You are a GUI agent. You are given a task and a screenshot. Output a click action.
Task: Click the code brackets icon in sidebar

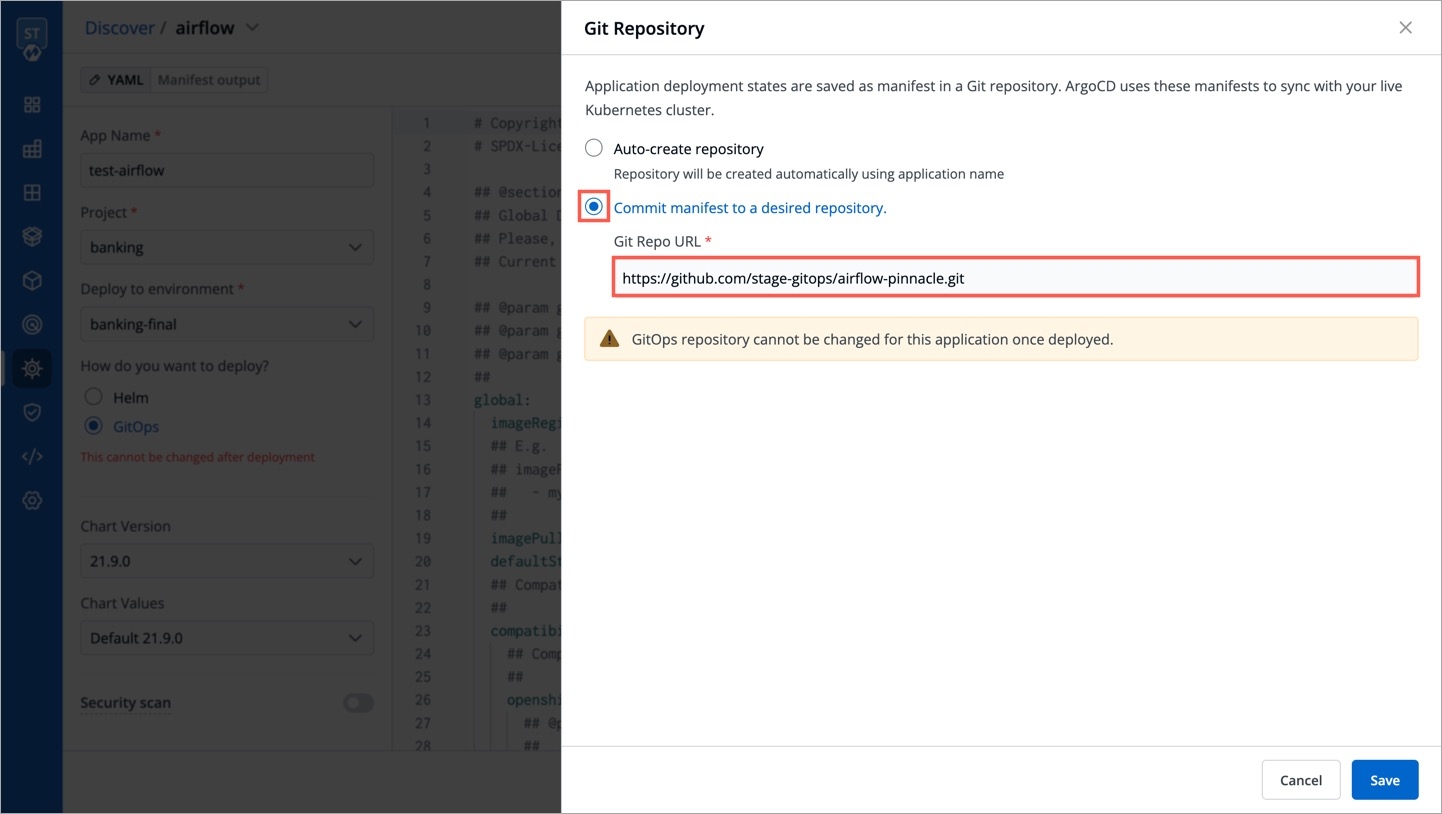tap(32, 457)
